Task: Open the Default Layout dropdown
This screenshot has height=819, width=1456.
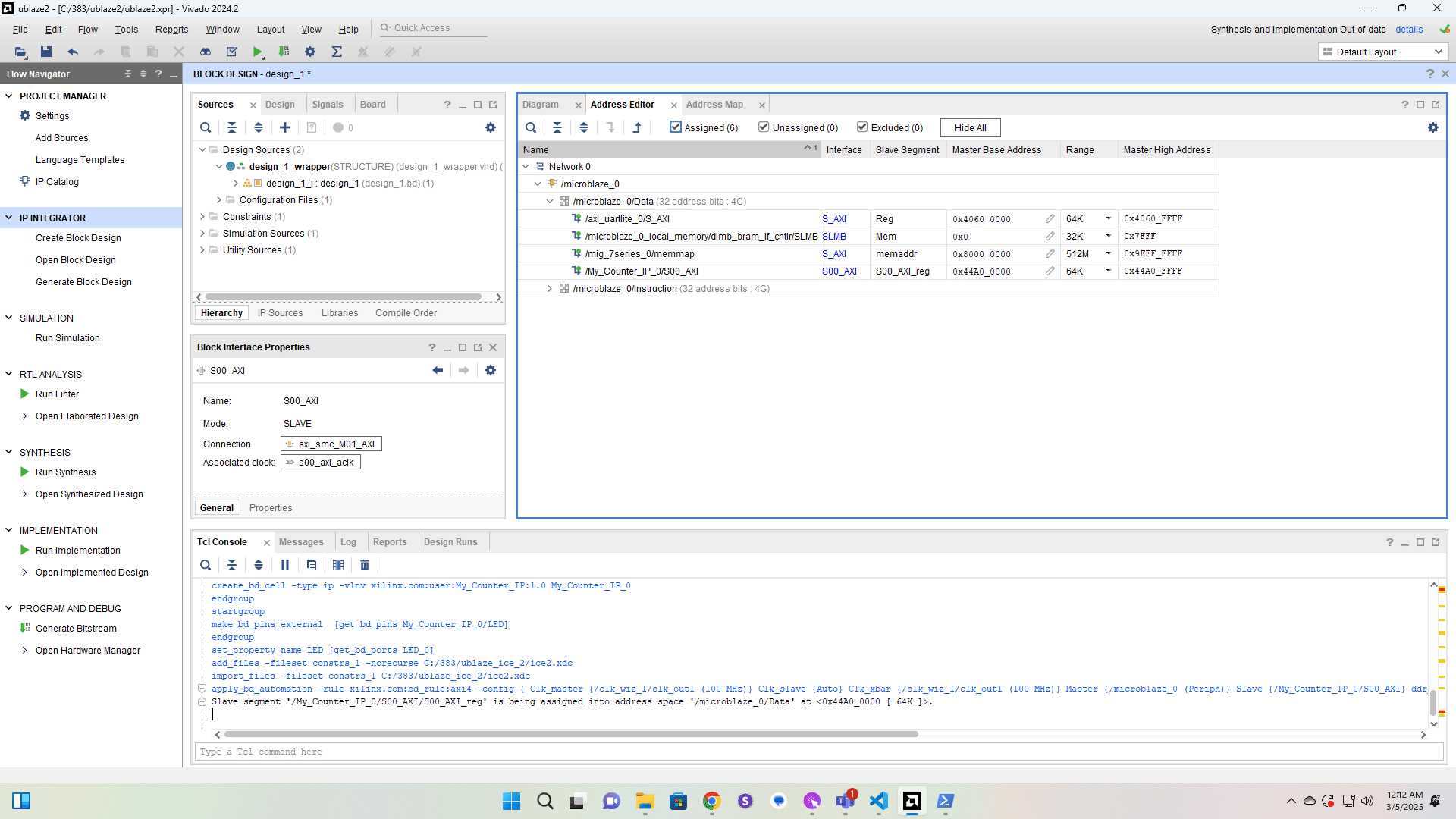Action: [1383, 52]
